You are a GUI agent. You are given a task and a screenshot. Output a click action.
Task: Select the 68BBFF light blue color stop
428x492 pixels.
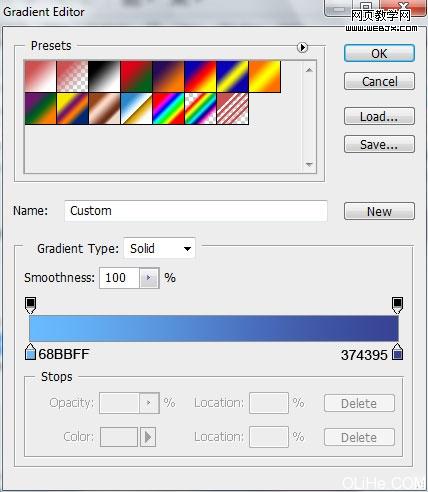[30, 352]
